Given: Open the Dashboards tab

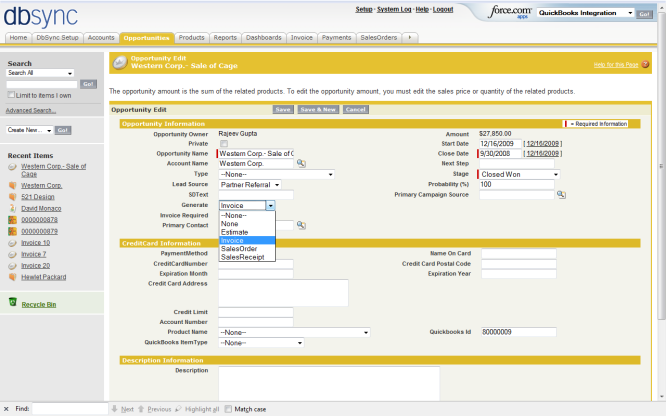Looking at the screenshot, I should [x=264, y=37].
